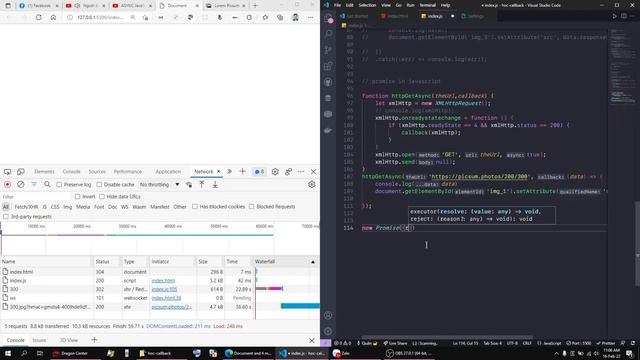Export HAR file with download arrow
Image resolution: width=640 pixels, height=360 pixels.
tap(215, 184)
